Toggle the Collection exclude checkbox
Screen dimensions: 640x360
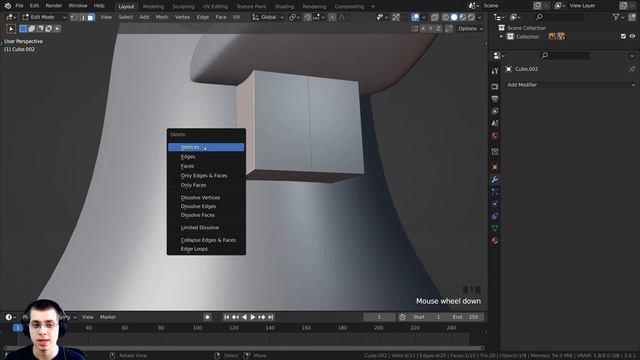(x=623, y=36)
